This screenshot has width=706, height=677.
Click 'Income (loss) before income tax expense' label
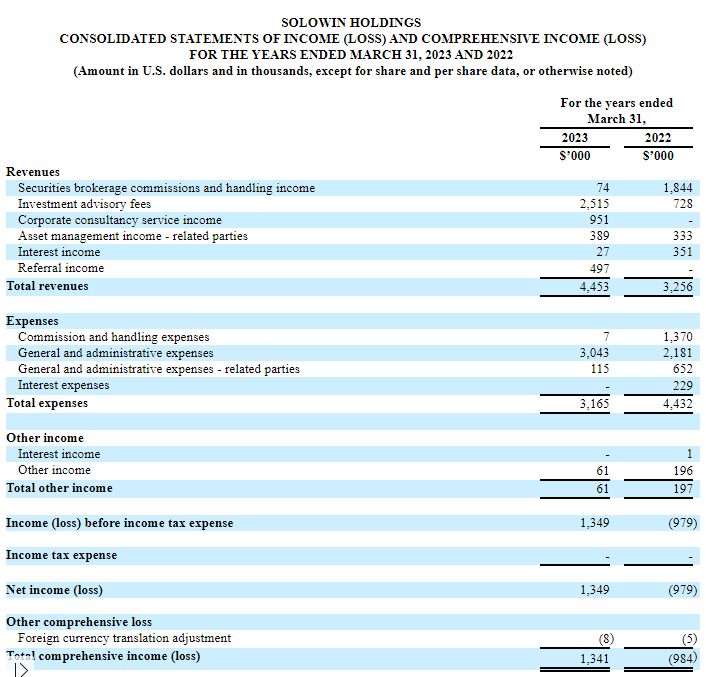(x=120, y=524)
